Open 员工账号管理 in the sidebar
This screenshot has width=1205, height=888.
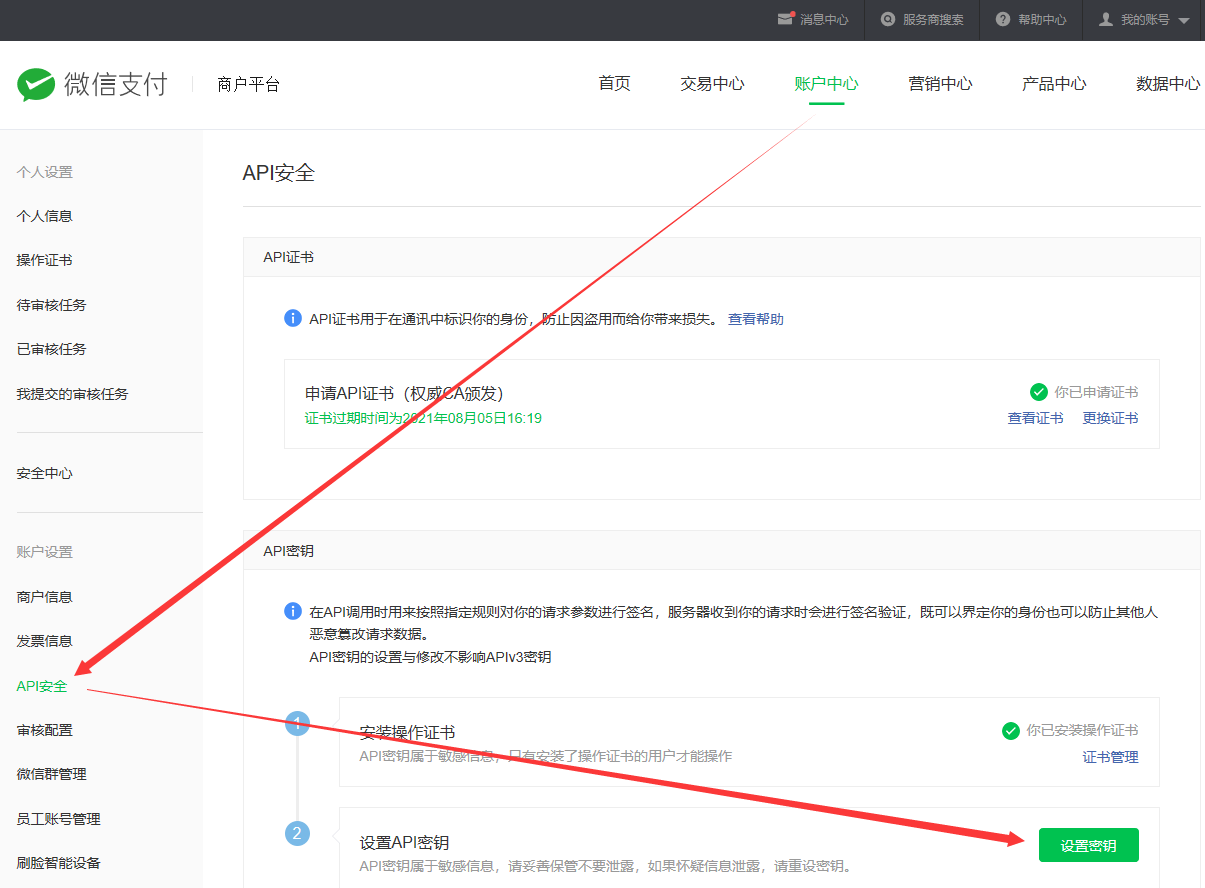pyautogui.click(x=59, y=819)
